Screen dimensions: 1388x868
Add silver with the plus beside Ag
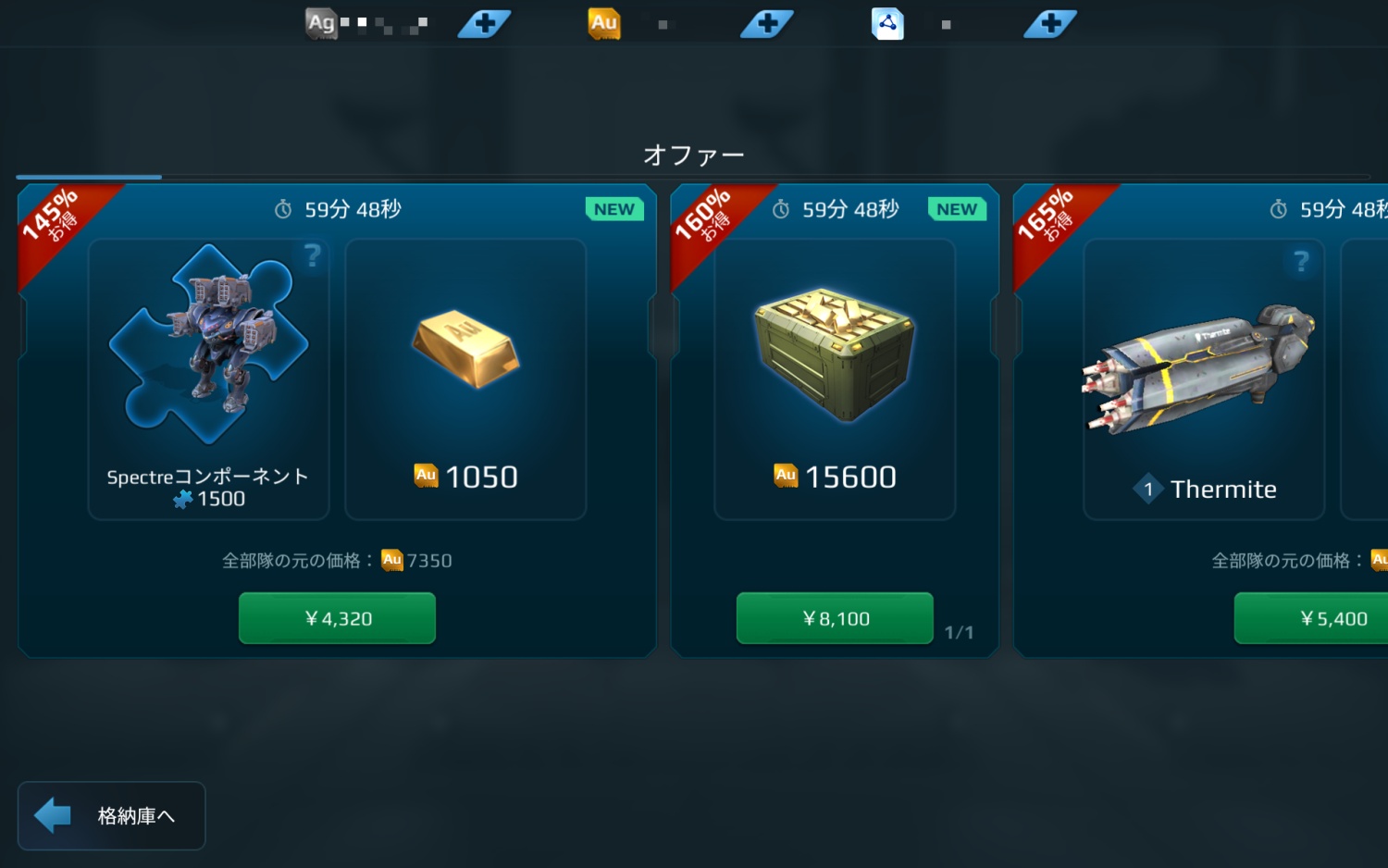(x=484, y=23)
